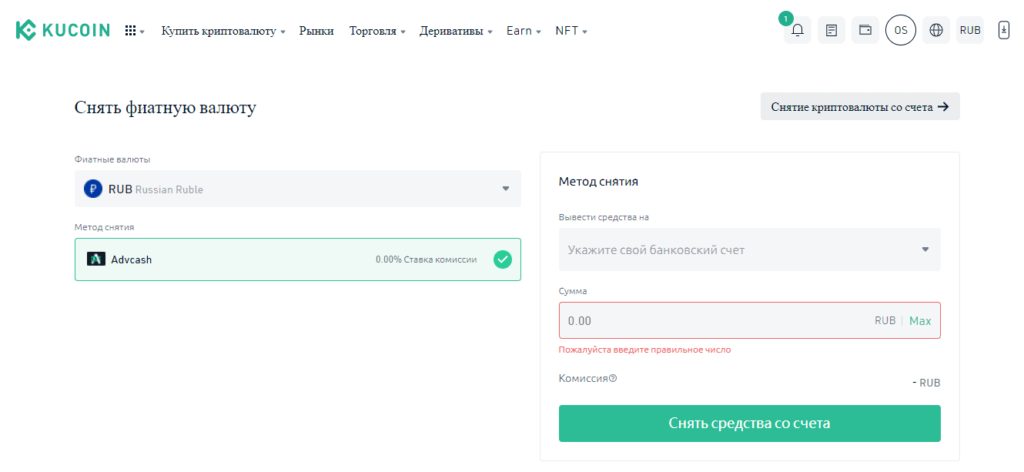
Task: Go to Снятие криптовалюты со счета
Action: (x=859, y=106)
